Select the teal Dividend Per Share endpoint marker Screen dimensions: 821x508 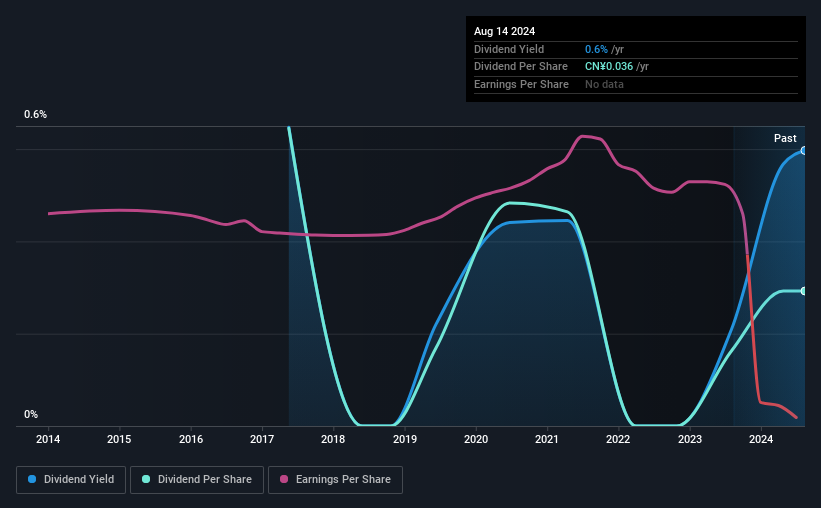[804, 291]
